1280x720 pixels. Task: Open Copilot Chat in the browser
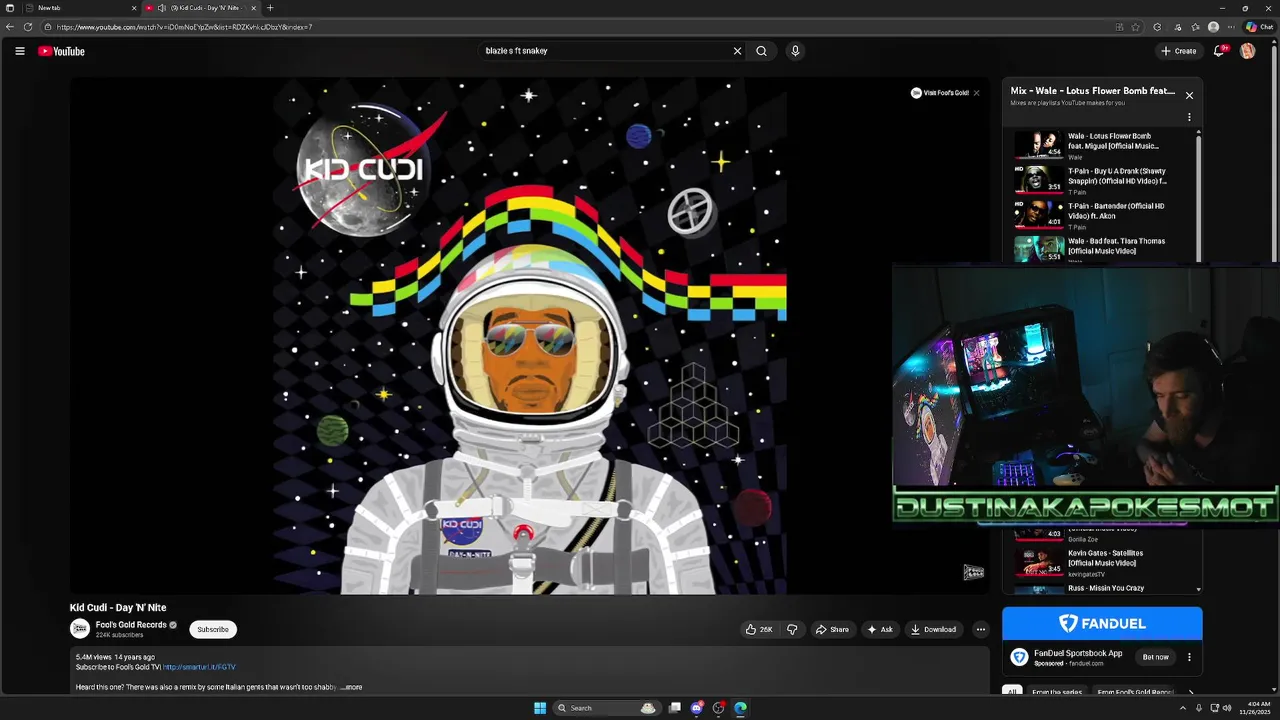click(1259, 27)
